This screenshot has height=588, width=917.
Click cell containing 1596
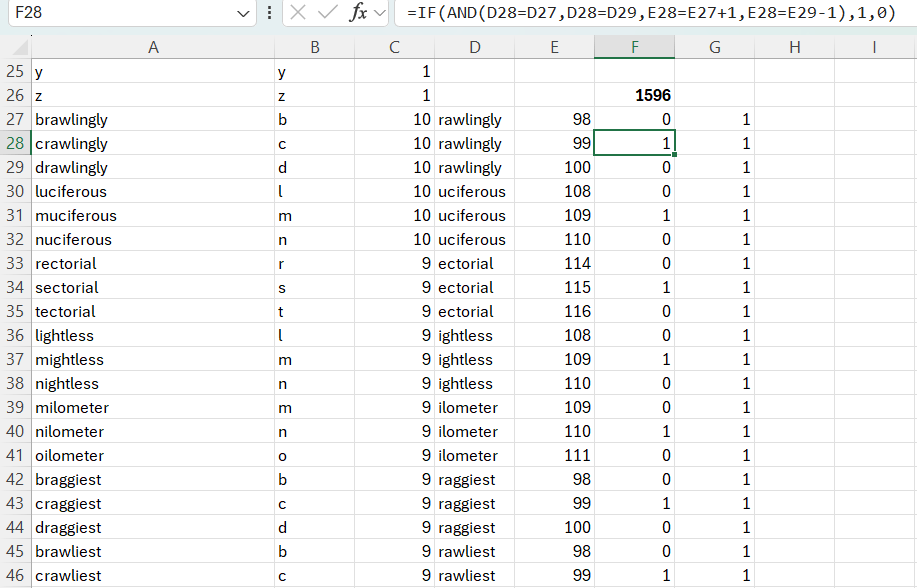(635, 95)
